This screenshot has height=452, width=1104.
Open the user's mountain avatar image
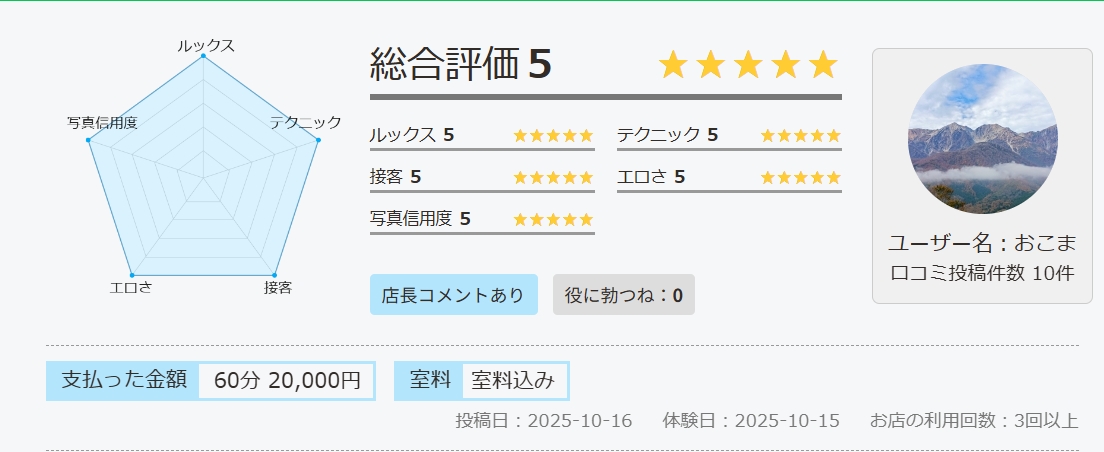(982, 139)
